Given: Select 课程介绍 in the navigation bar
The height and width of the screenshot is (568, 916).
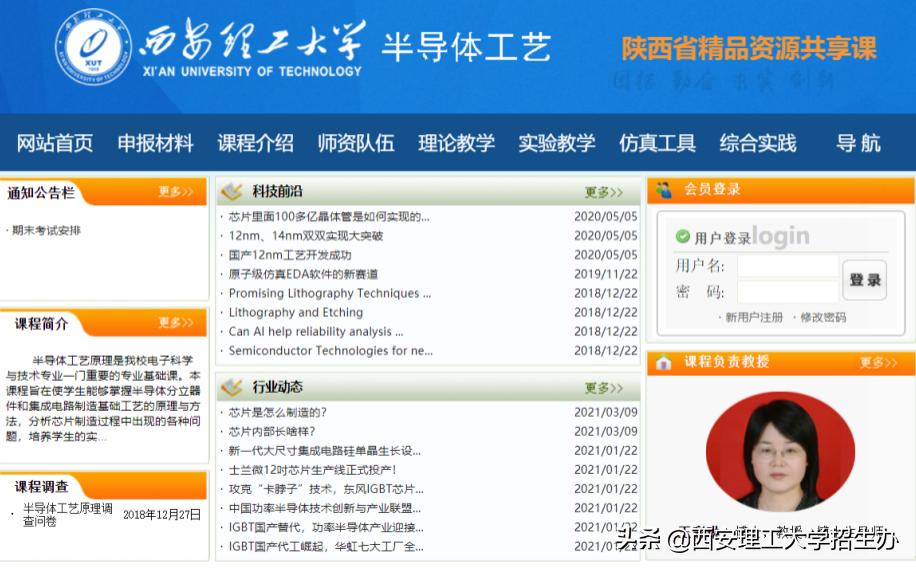Looking at the screenshot, I should tap(256, 143).
